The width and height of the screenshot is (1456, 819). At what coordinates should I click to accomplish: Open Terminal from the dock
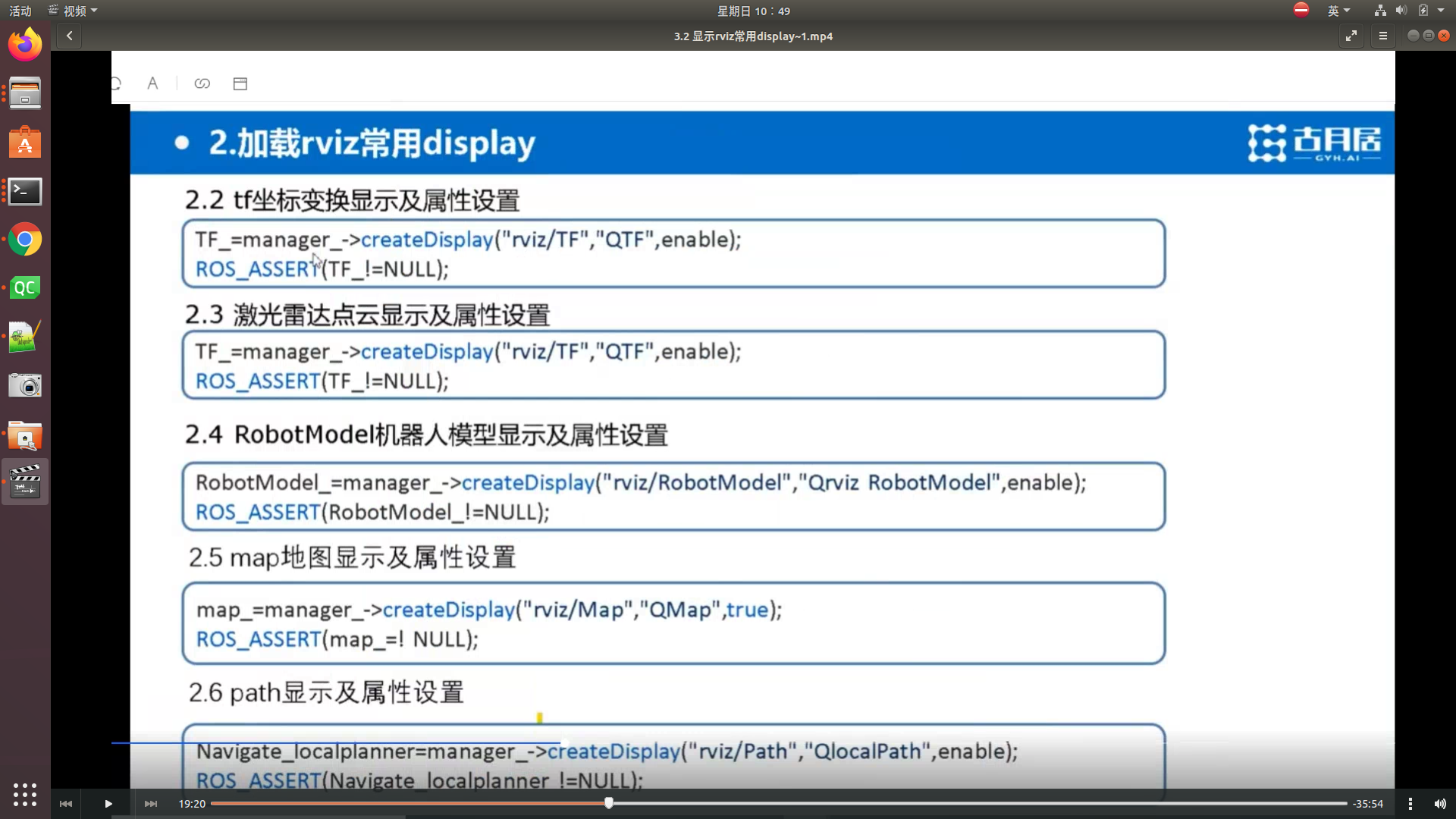pos(25,192)
